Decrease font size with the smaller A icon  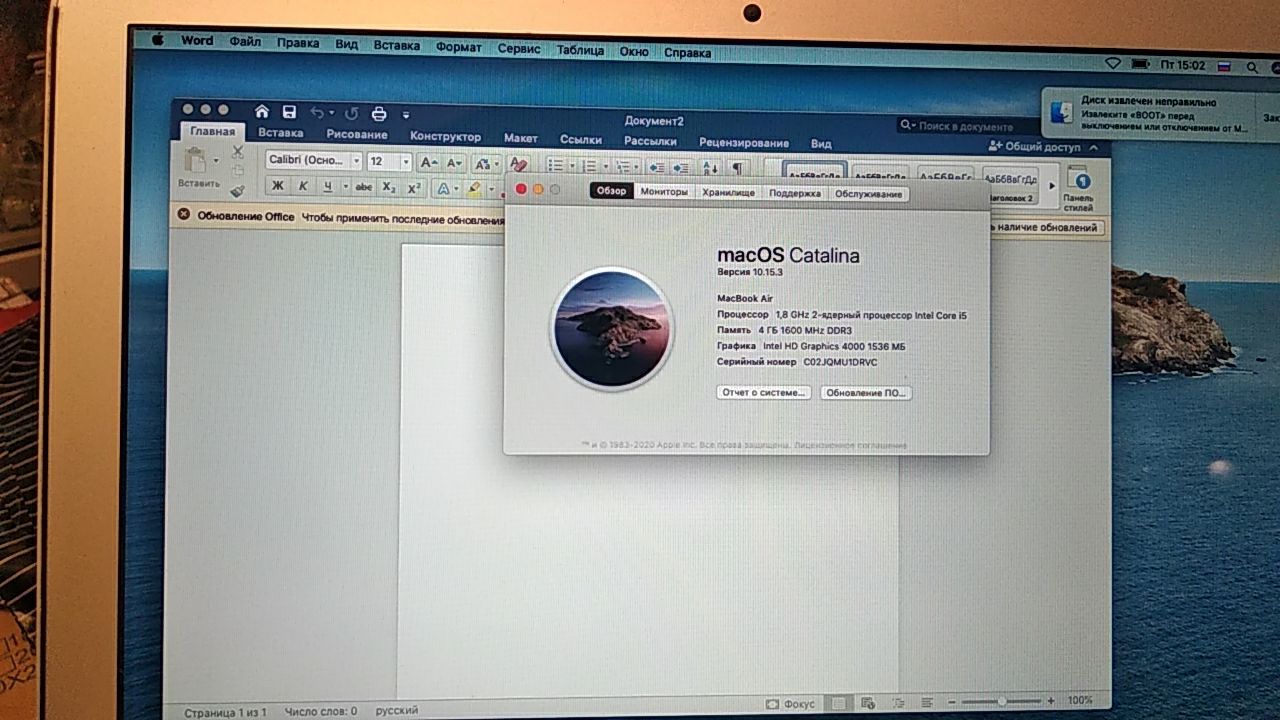click(x=453, y=162)
